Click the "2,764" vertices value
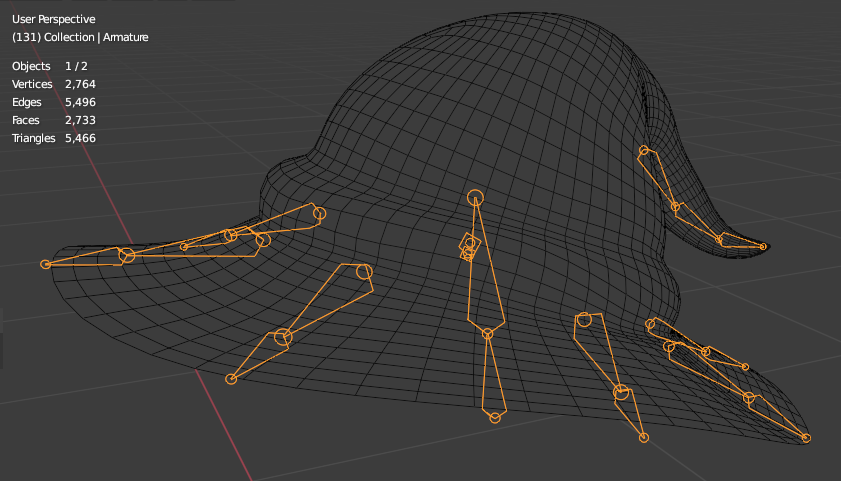Image resolution: width=841 pixels, height=481 pixels. pos(80,84)
